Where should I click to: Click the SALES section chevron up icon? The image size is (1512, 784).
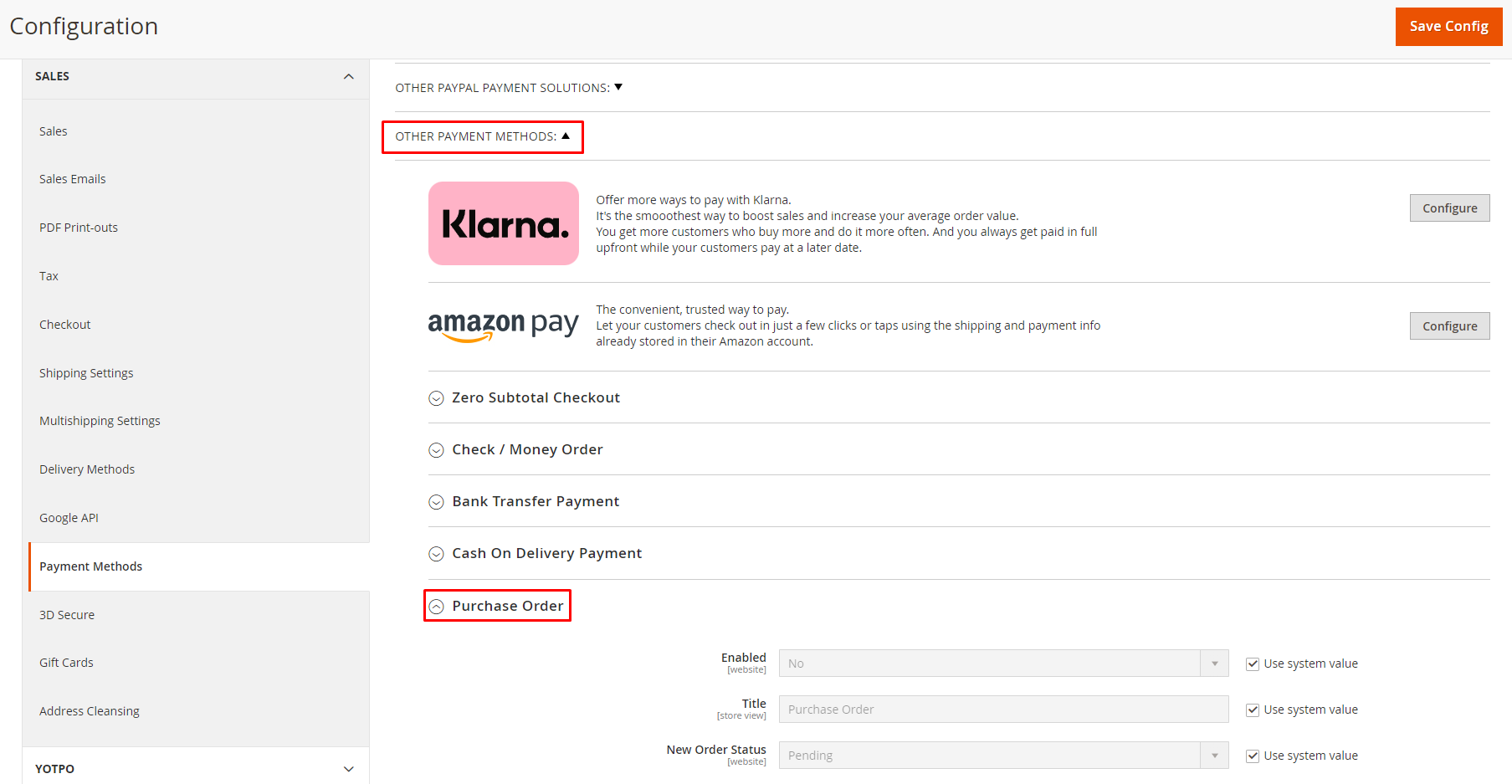[349, 76]
